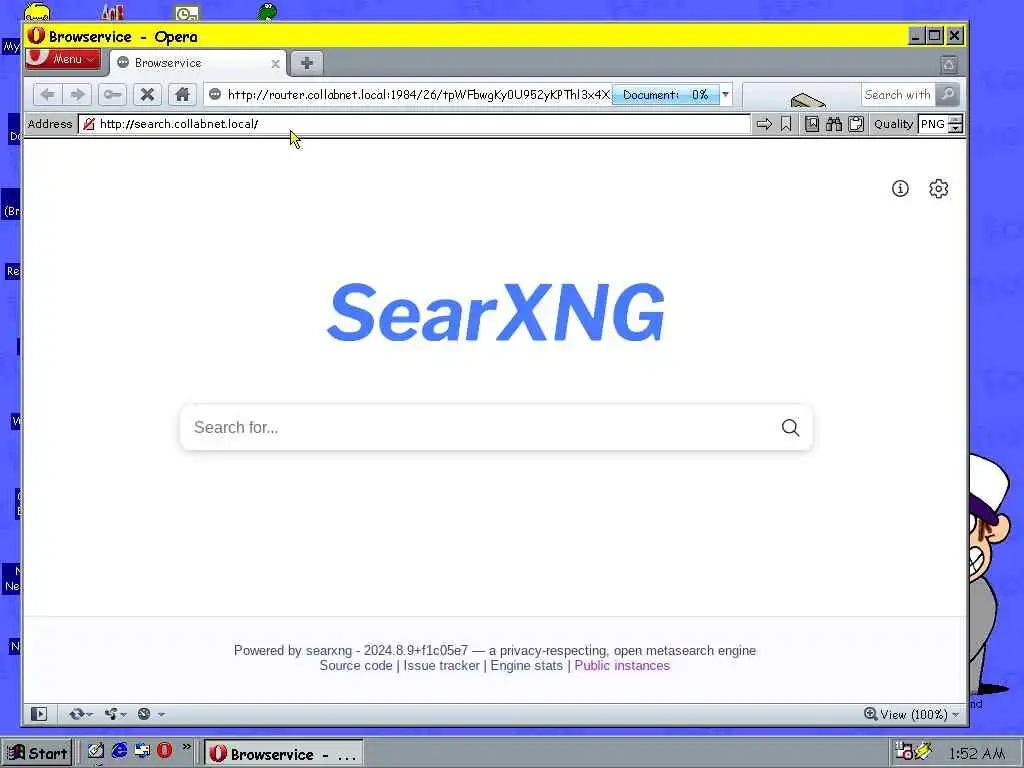Open the Engine stats link
Screen dimensions: 1024x768
tap(526, 665)
